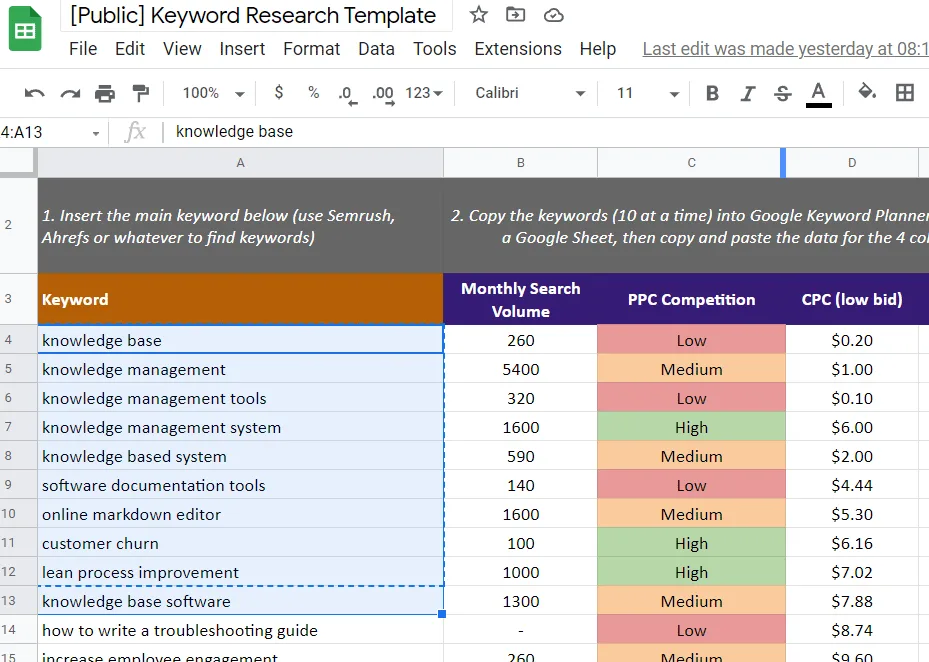Click the fill handle on cell A13
This screenshot has width=929, height=662.
[442, 614]
